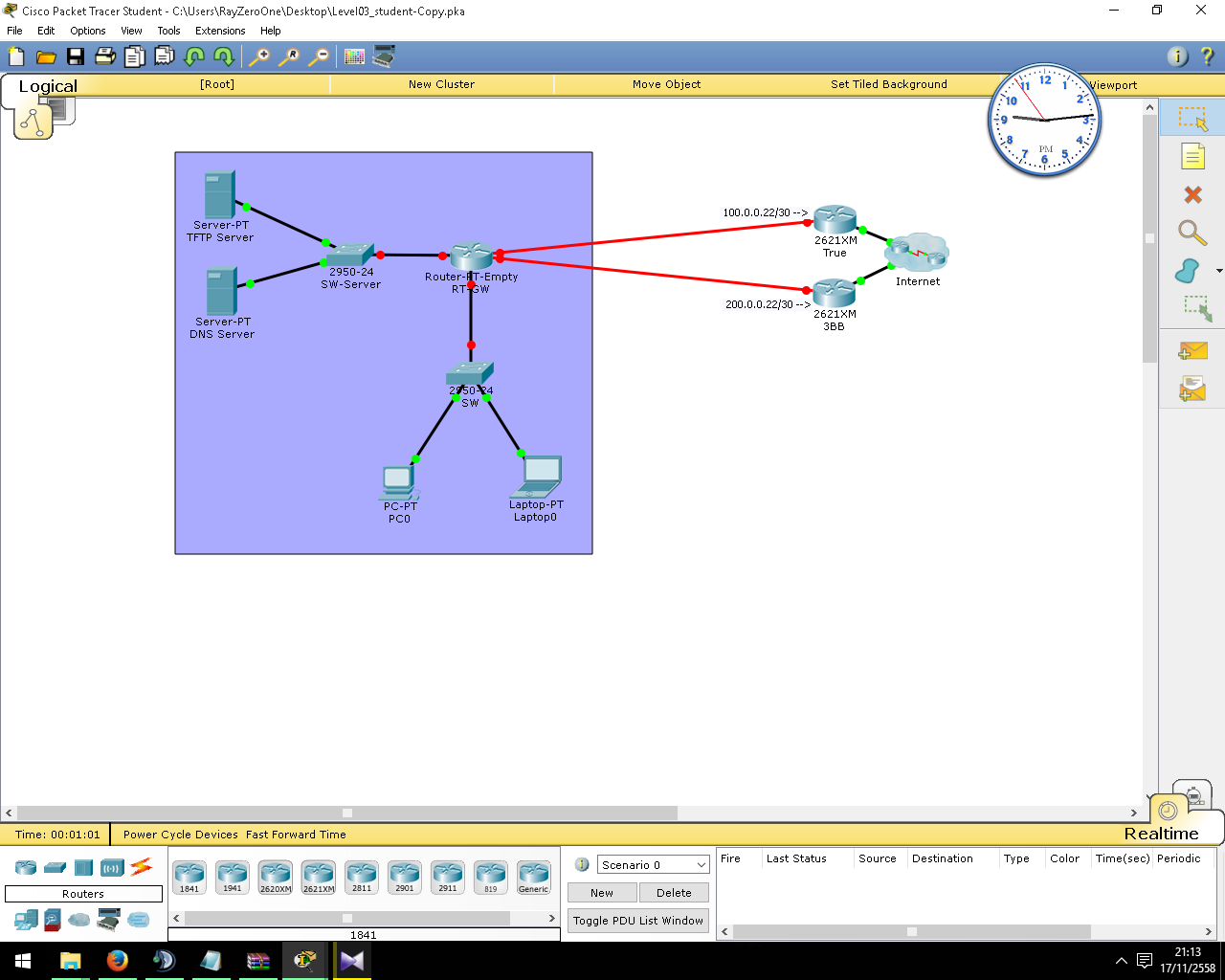Viewport: 1225px width, 980px height.
Task: Redo the action with the green arrow
Action: [224, 56]
